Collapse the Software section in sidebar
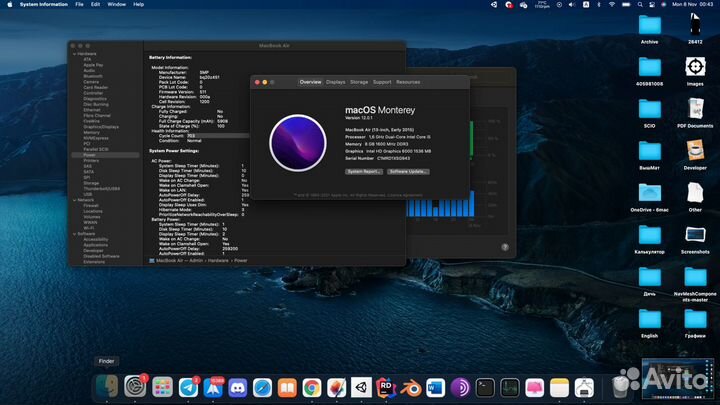This screenshot has width=720, height=405. coord(75,234)
